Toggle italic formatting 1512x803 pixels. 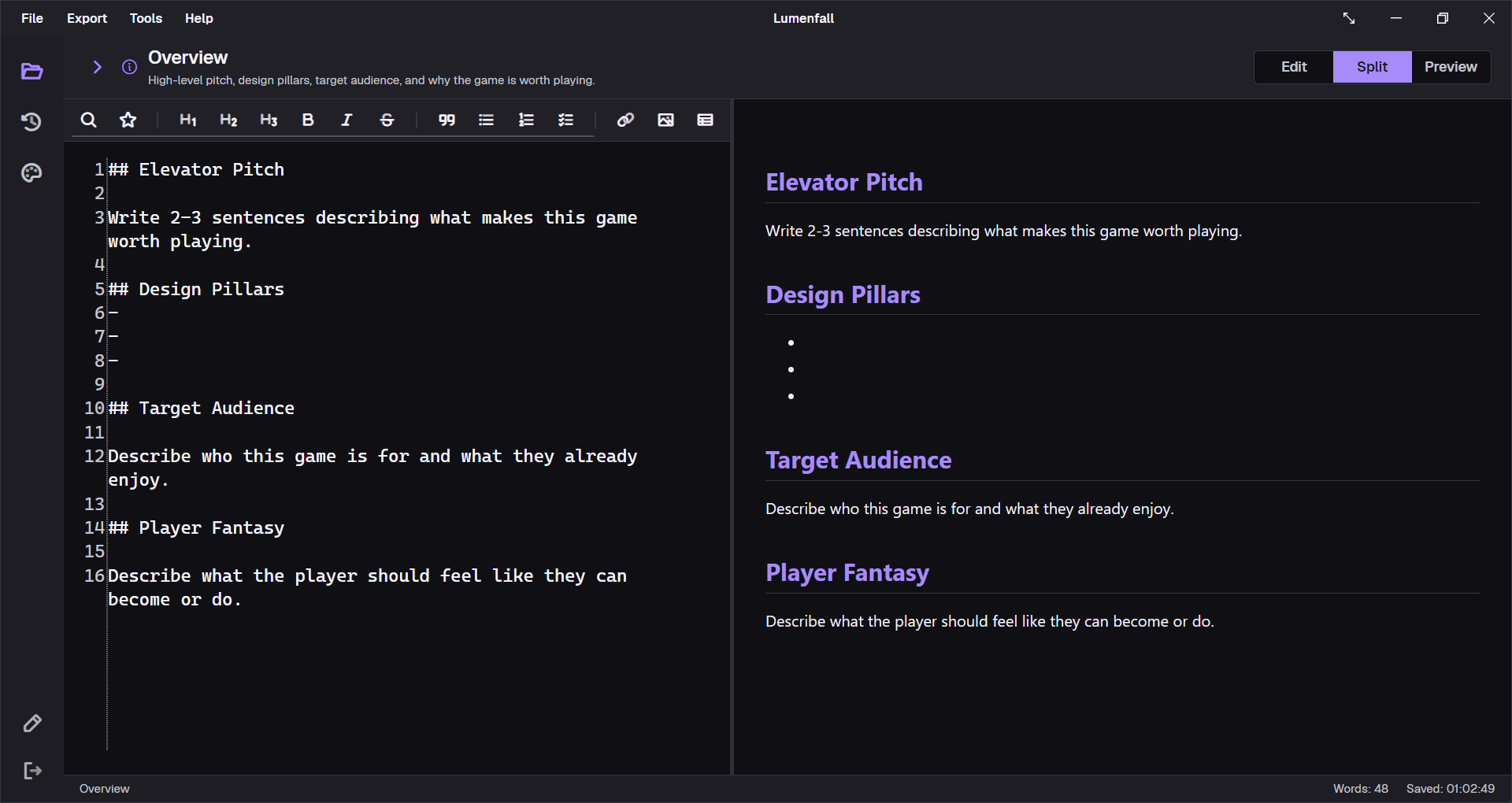click(x=346, y=120)
